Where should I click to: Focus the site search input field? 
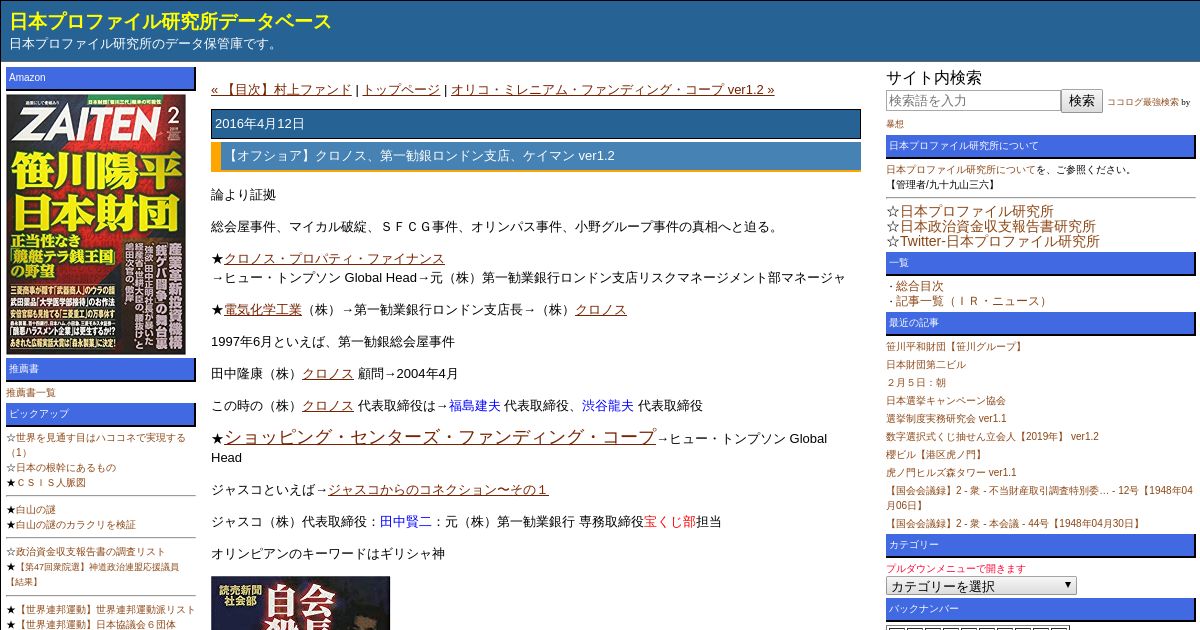pos(973,100)
